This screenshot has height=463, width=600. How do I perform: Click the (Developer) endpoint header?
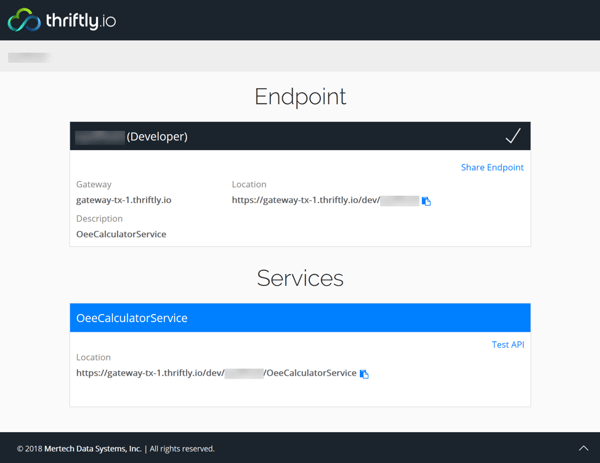click(300, 136)
